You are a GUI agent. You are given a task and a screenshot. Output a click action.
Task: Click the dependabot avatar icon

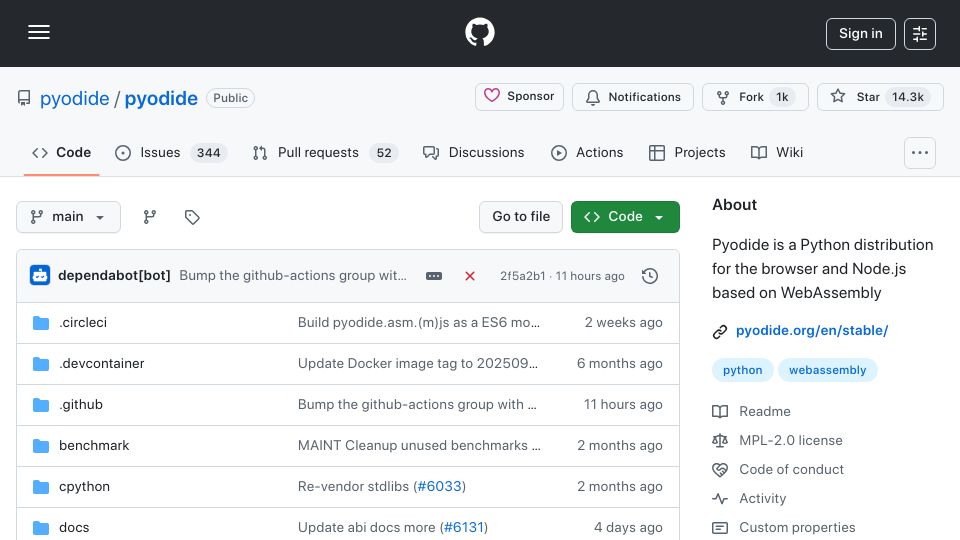tap(40, 276)
